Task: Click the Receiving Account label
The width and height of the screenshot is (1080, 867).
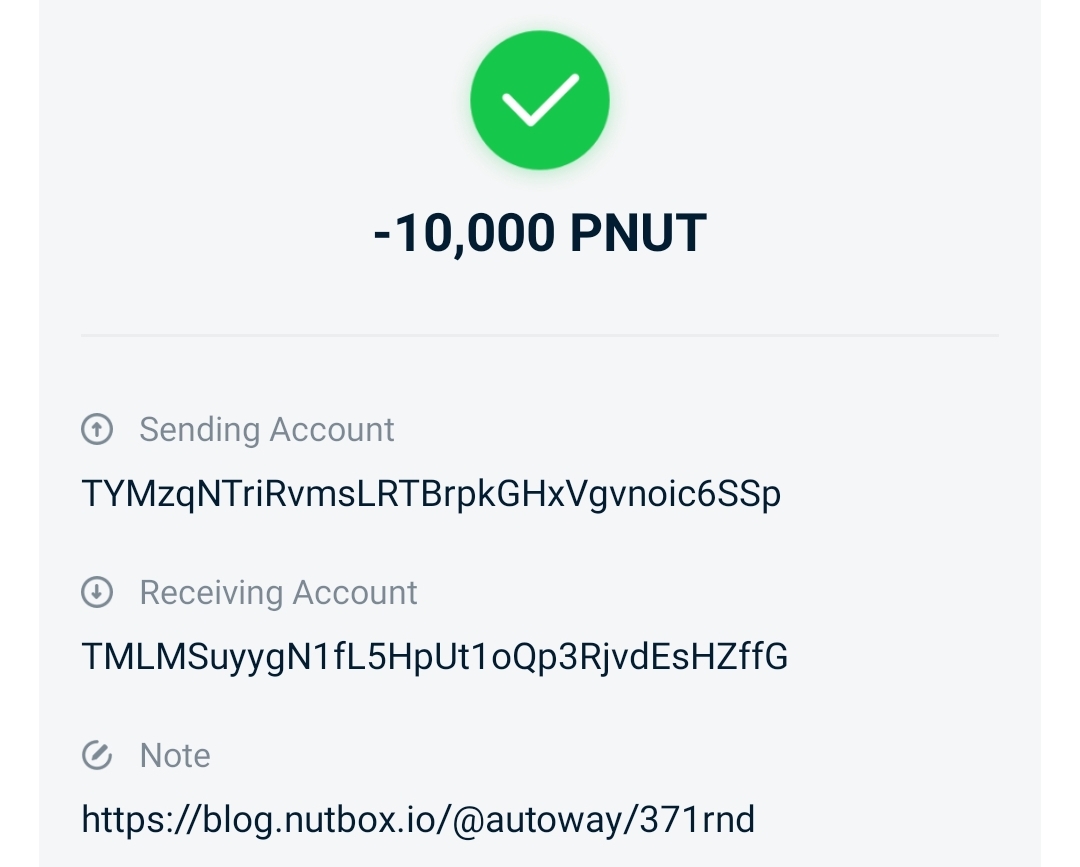Action: [x=278, y=593]
